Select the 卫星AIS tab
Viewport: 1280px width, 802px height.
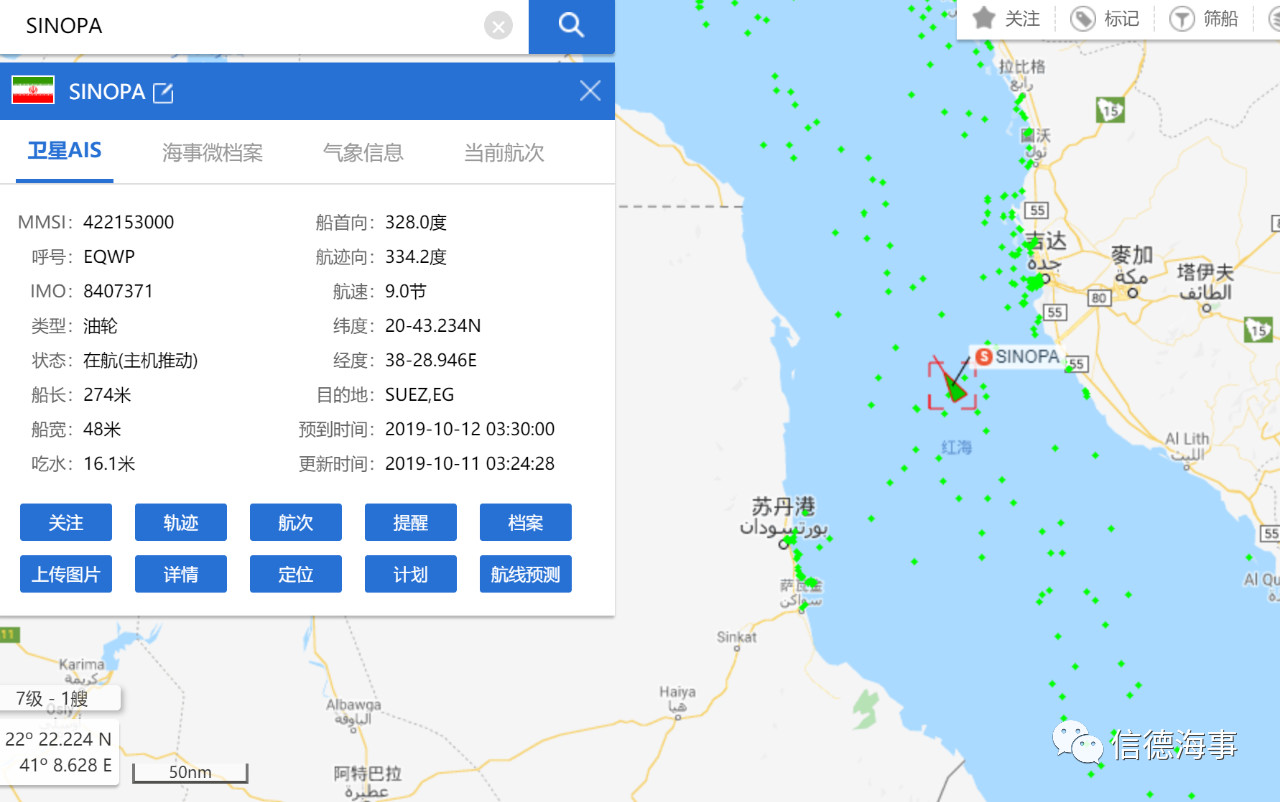click(x=64, y=151)
